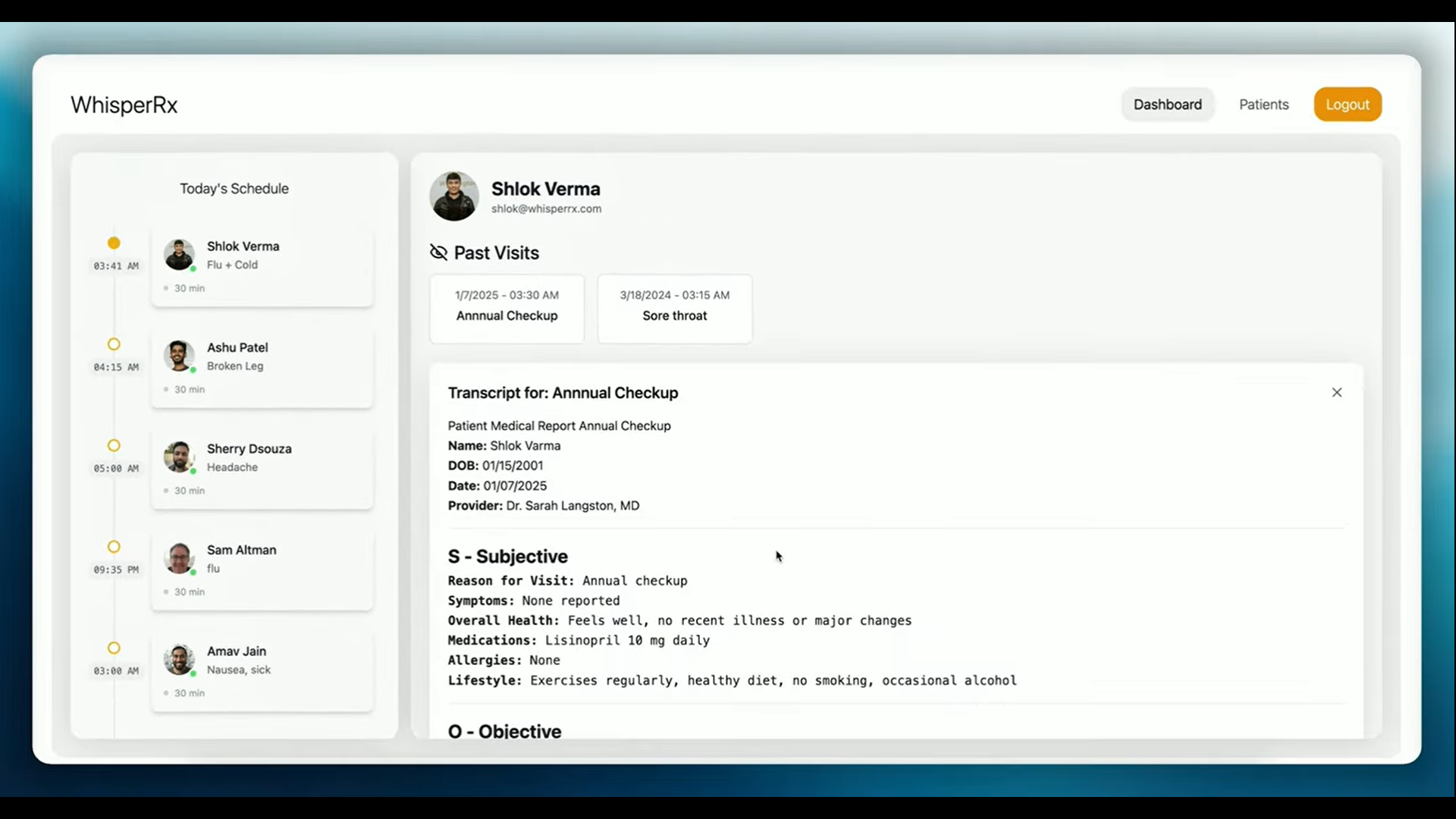Click the shlok@whisperrx.com email address
Screen dimensions: 1456x819
coord(546,209)
